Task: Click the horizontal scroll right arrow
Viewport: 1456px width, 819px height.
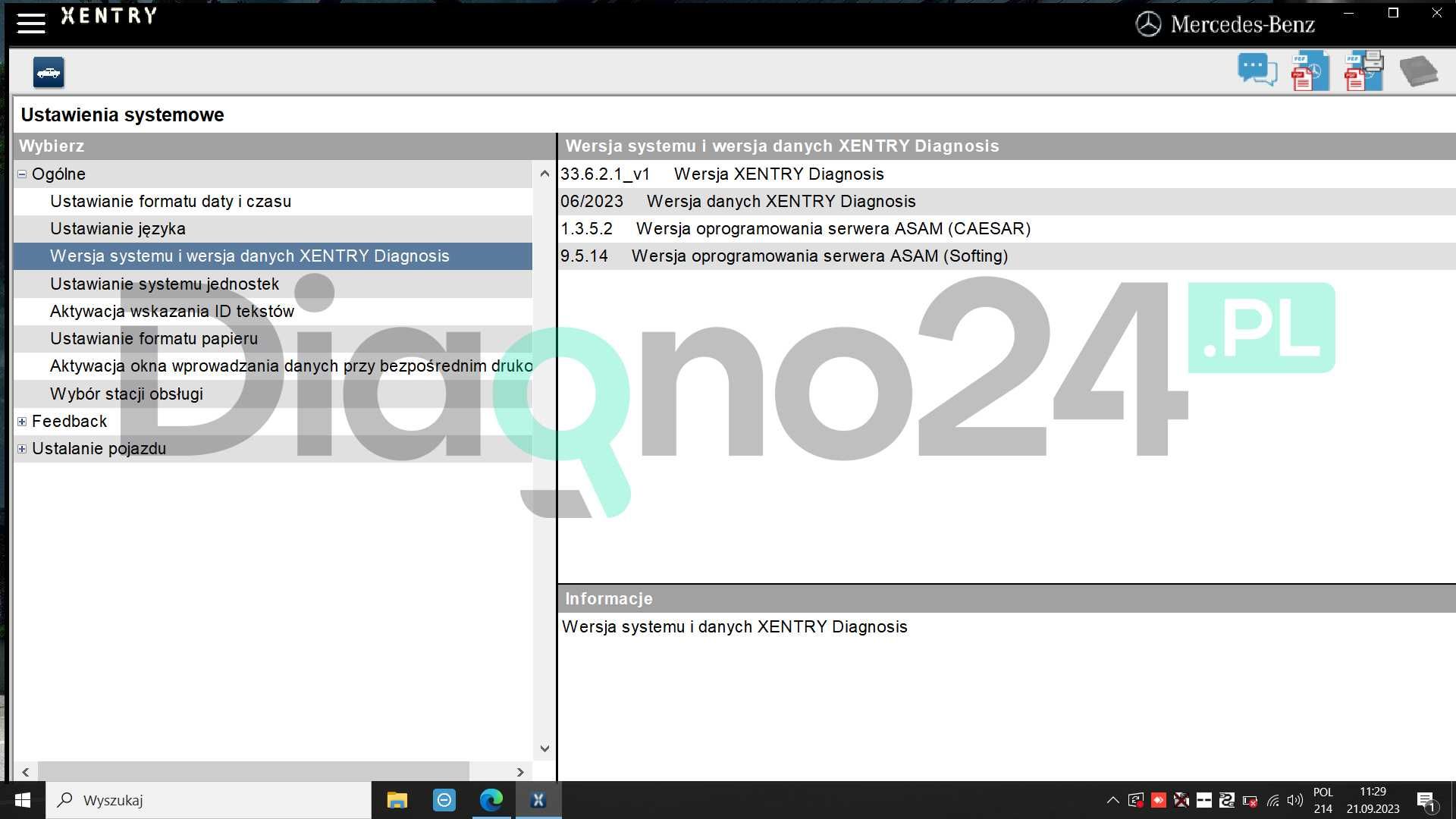Action: pyautogui.click(x=520, y=772)
